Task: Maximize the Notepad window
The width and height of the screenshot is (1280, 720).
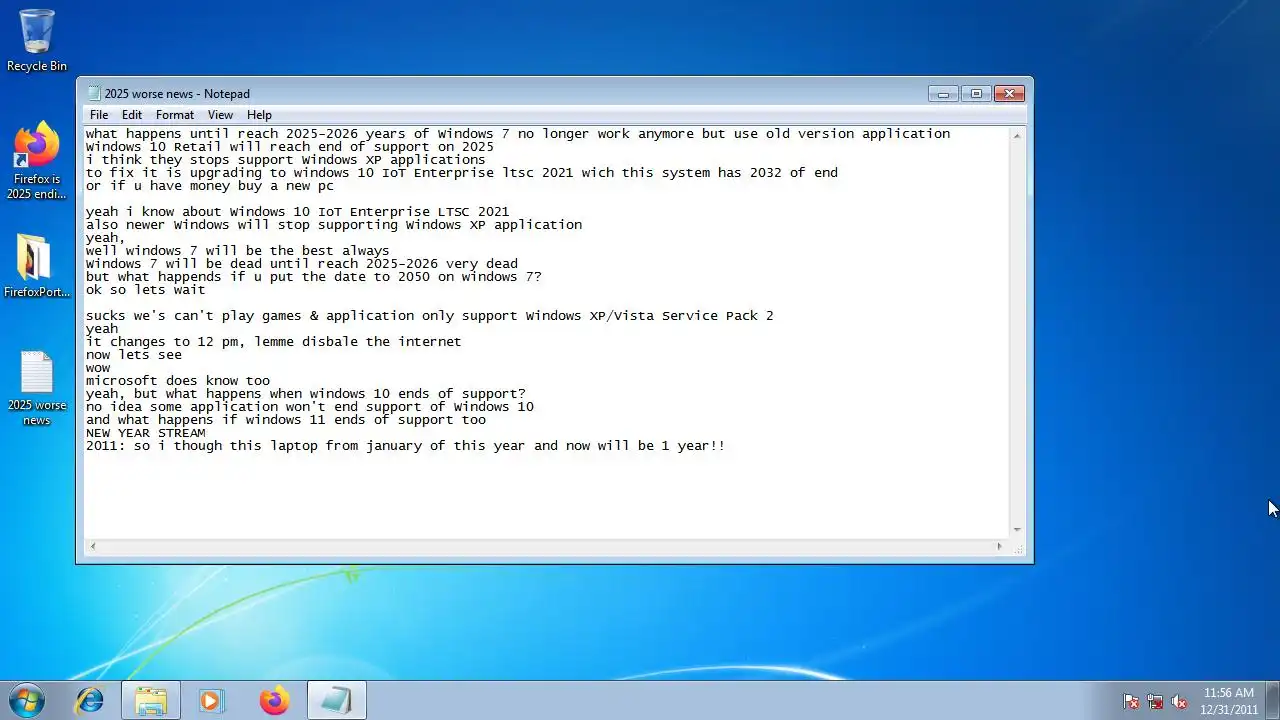Action: click(x=976, y=94)
